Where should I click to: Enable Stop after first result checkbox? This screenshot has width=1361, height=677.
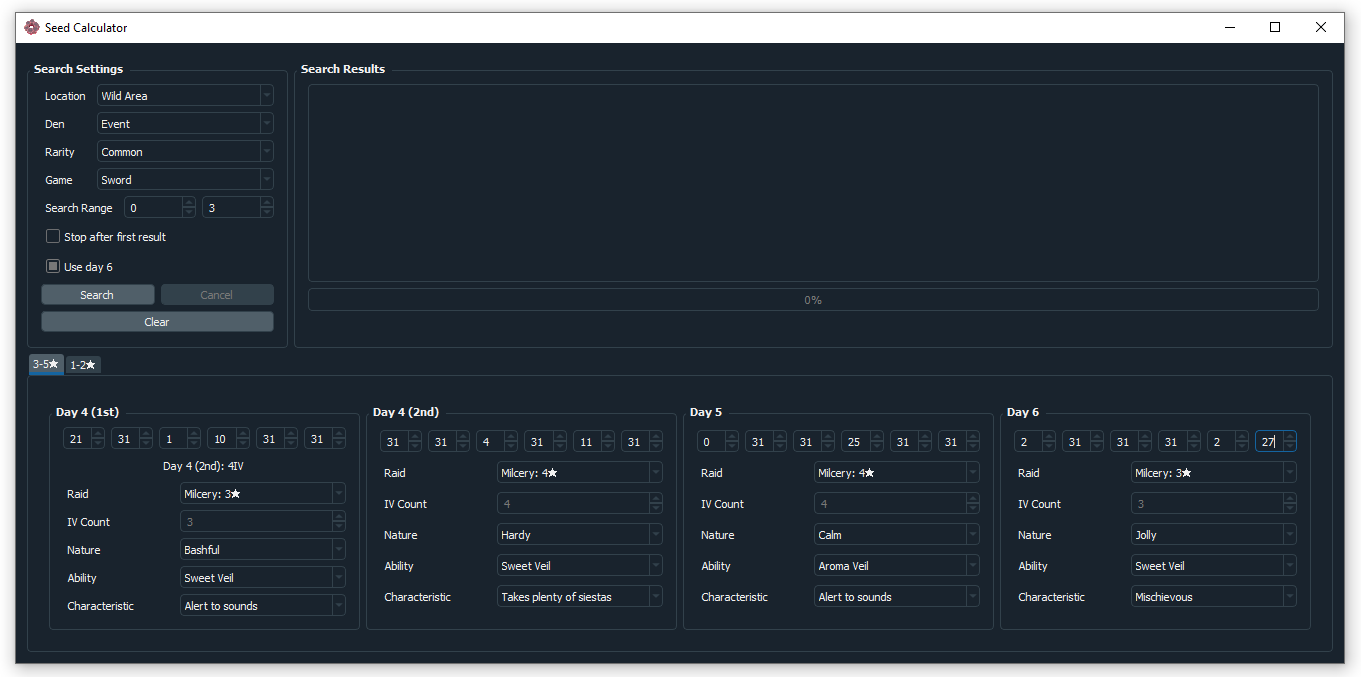[x=53, y=237]
